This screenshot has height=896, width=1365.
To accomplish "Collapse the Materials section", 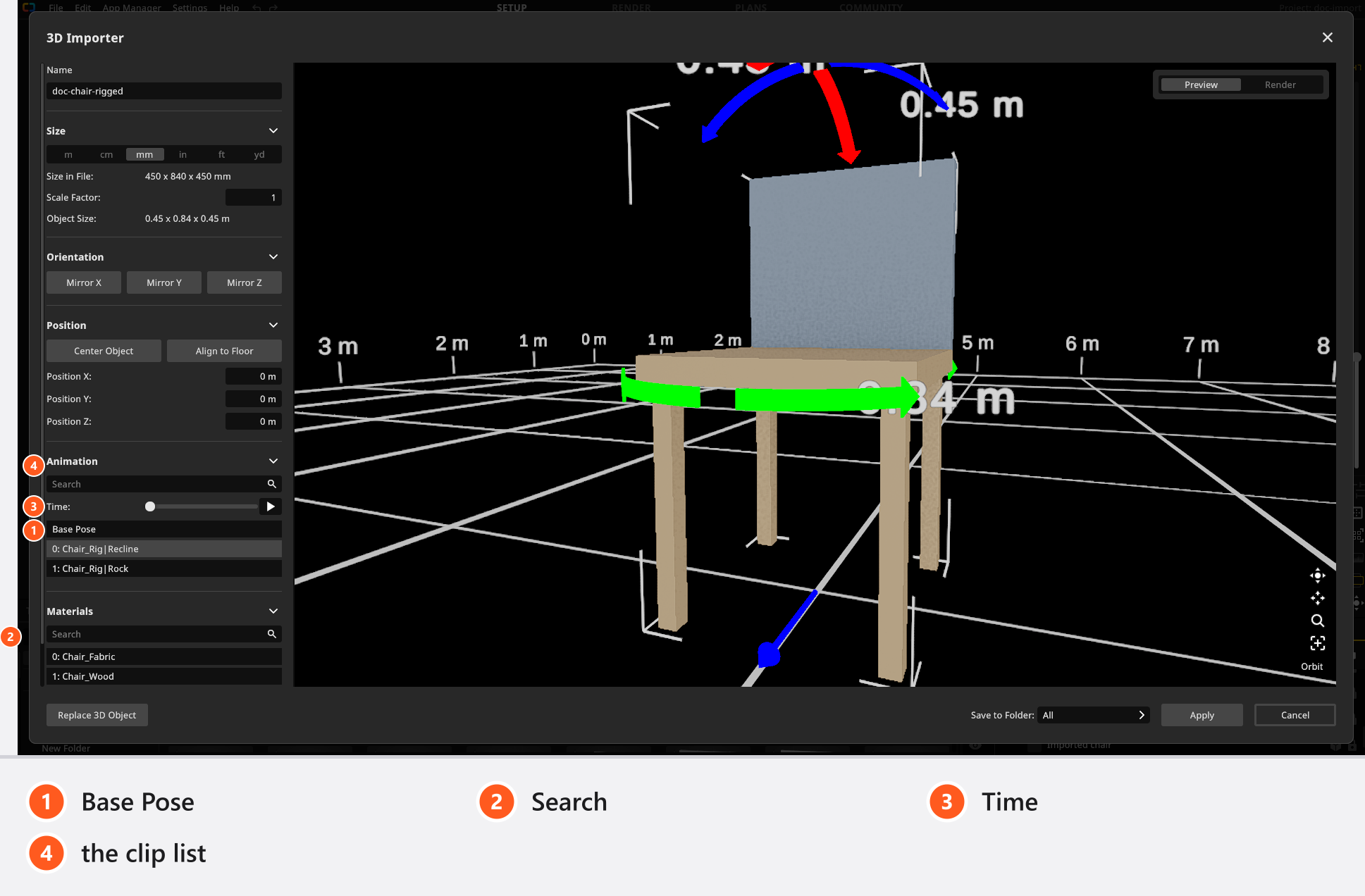I will pyautogui.click(x=273, y=611).
